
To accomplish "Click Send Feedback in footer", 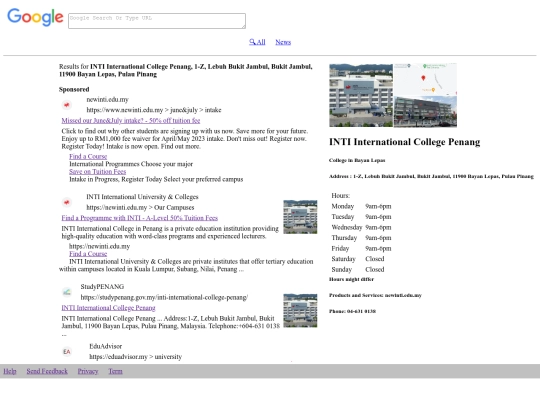I will click(47, 371).
